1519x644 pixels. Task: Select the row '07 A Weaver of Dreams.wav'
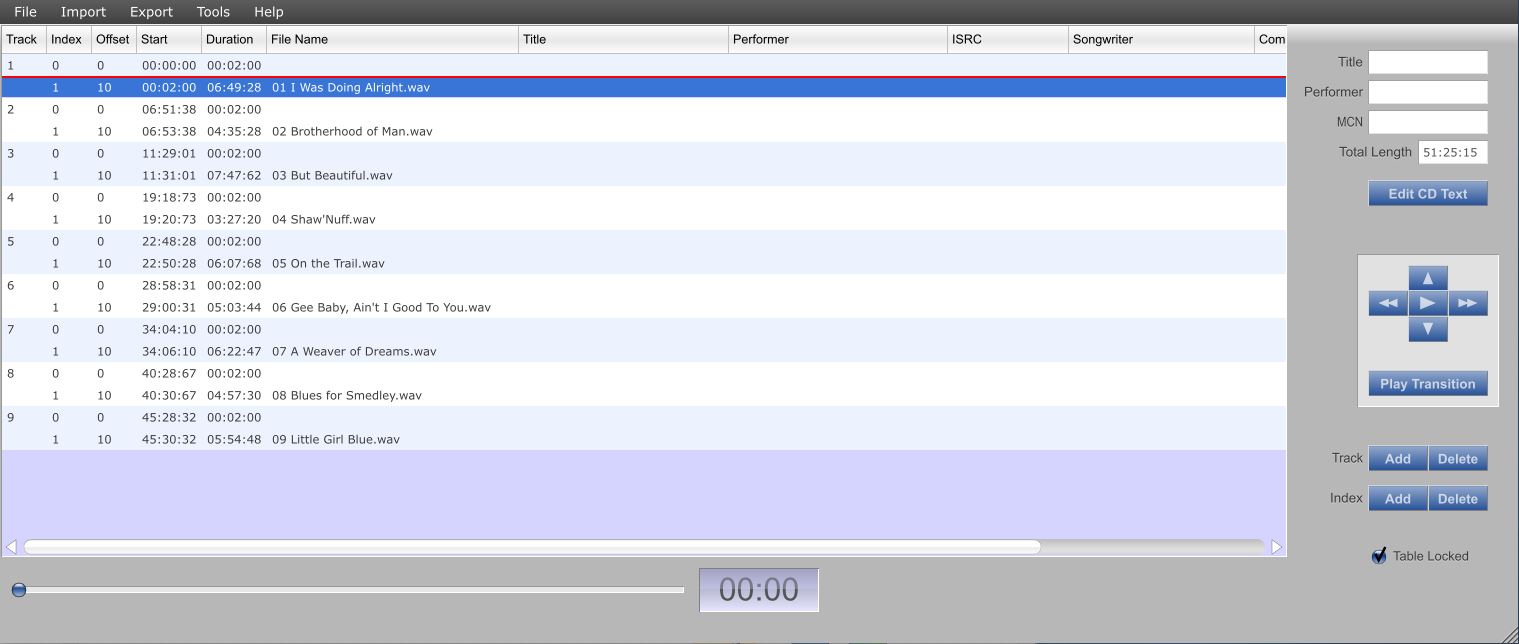(x=644, y=351)
